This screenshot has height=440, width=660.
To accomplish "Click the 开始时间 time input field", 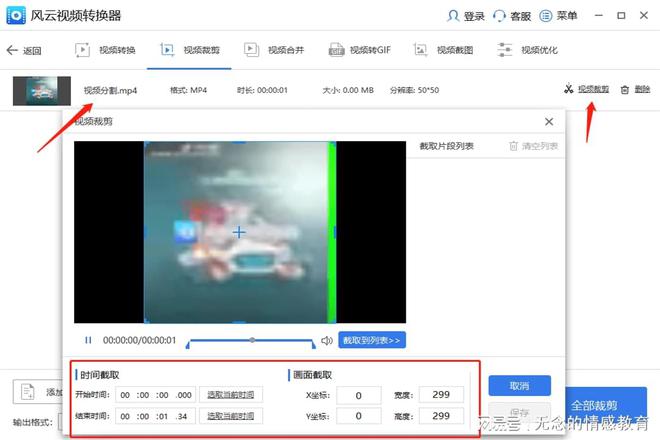I will 155,395.
